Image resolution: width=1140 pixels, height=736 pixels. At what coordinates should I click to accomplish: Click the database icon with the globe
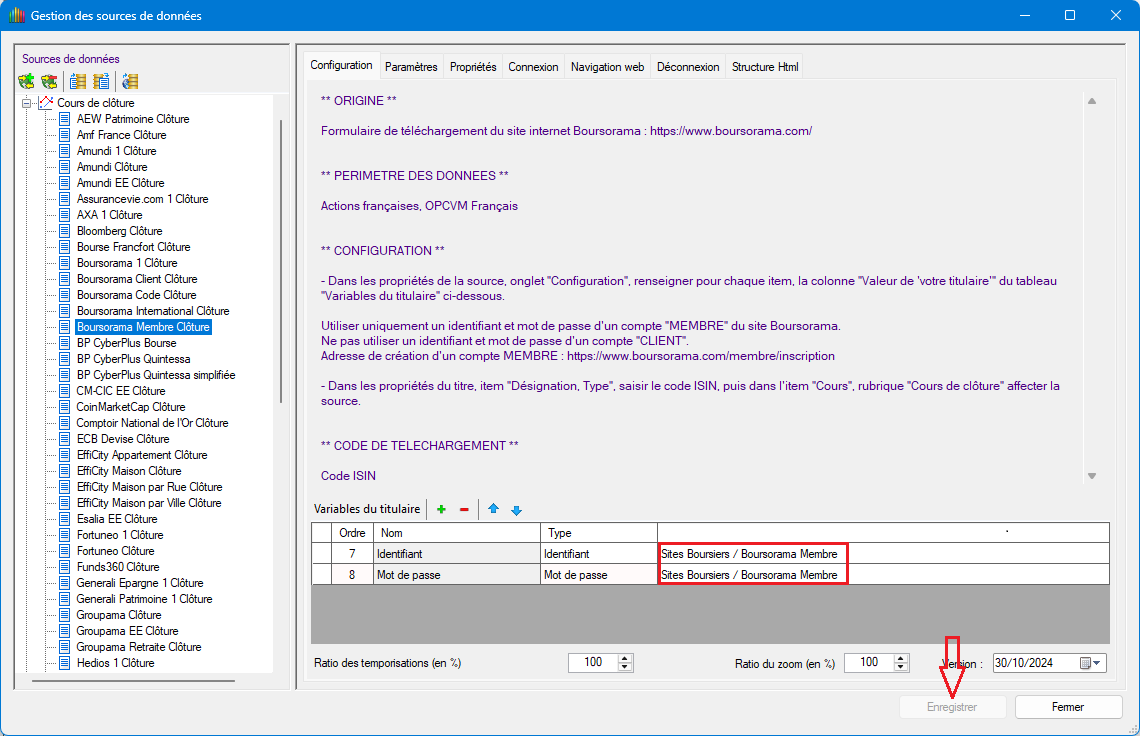(x=129, y=82)
